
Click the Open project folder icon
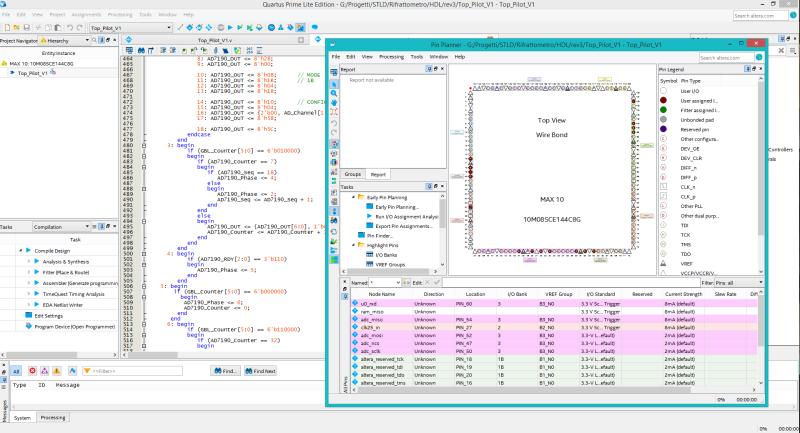[17, 28]
